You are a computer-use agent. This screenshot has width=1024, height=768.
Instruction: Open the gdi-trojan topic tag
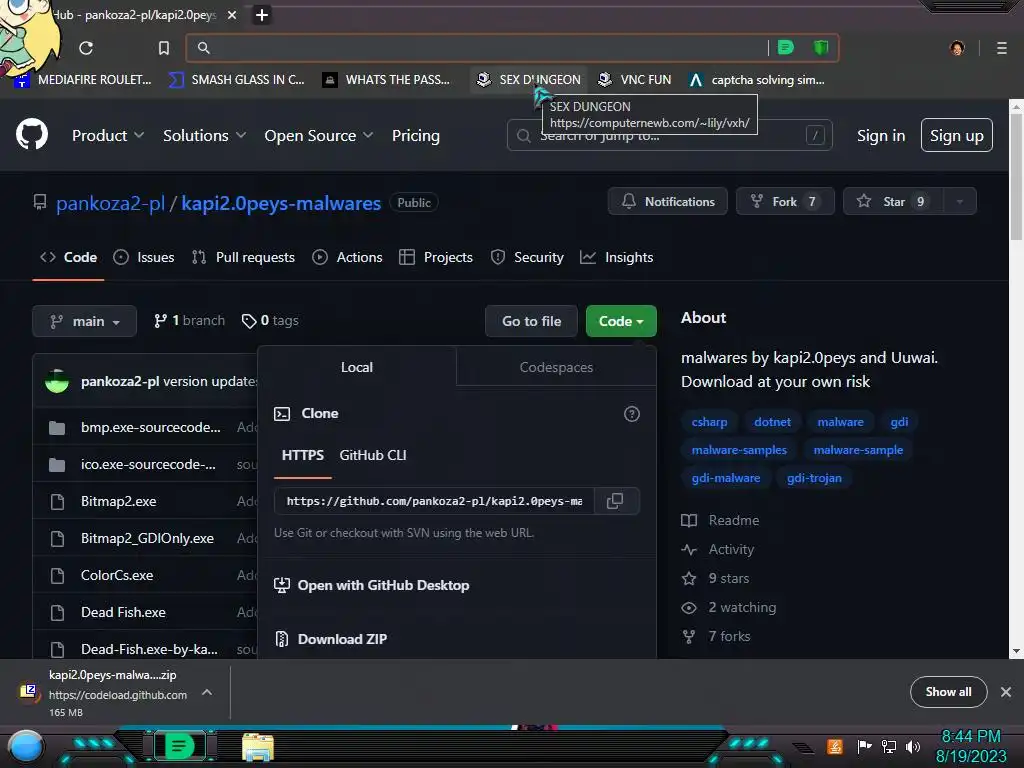[x=814, y=478]
